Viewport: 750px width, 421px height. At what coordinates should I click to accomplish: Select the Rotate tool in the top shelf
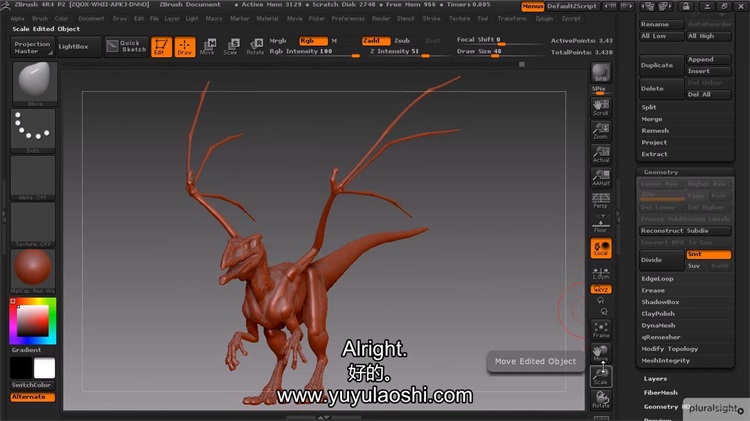click(x=255, y=47)
